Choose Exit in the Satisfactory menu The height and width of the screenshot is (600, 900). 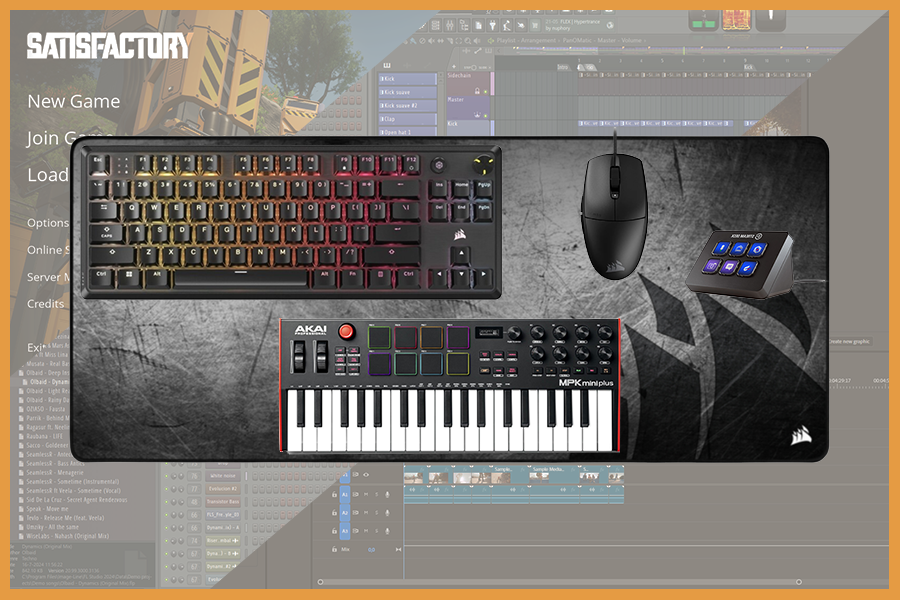[36, 347]
